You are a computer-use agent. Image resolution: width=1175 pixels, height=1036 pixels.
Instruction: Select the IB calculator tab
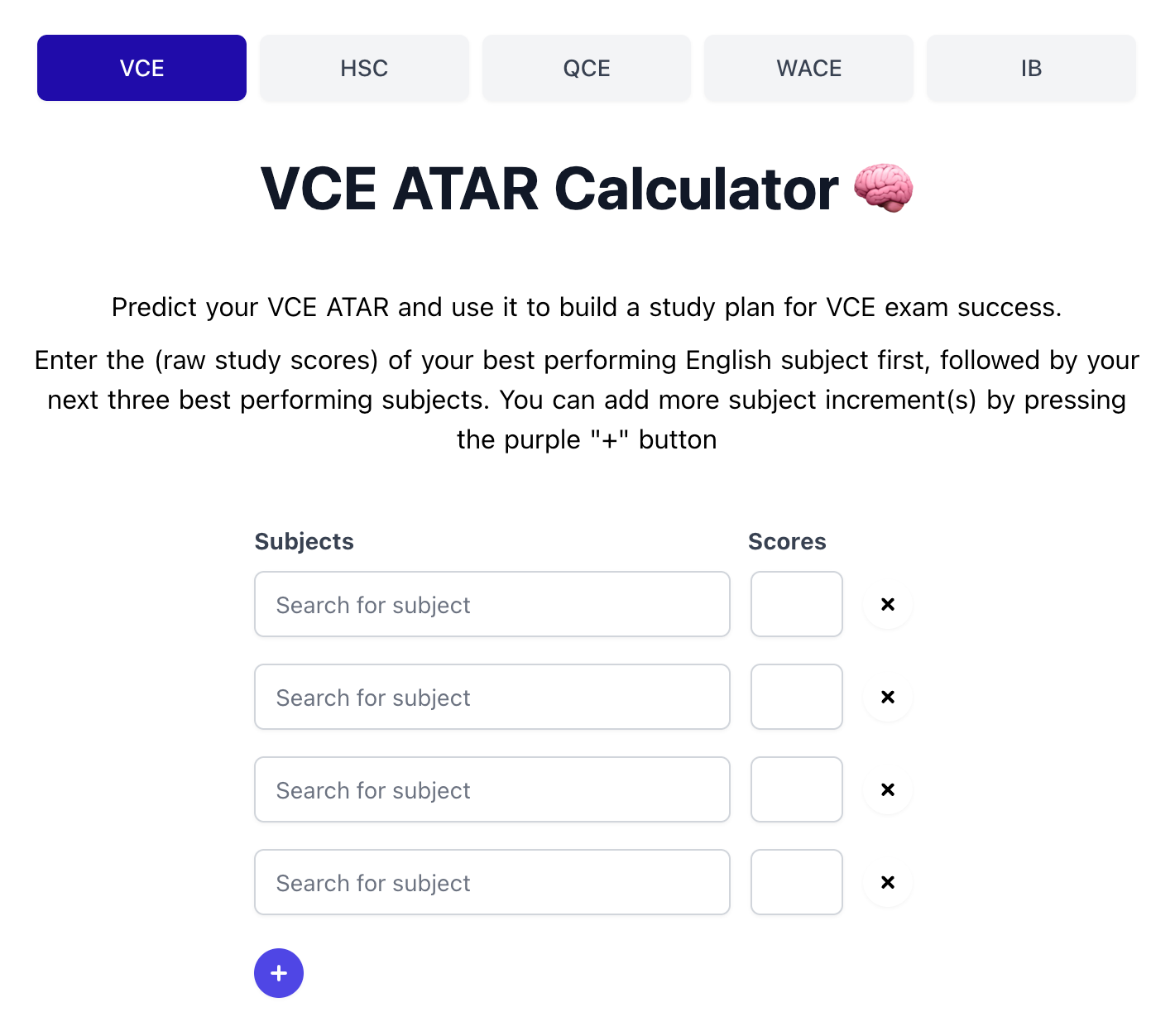tap(1031, 68)
